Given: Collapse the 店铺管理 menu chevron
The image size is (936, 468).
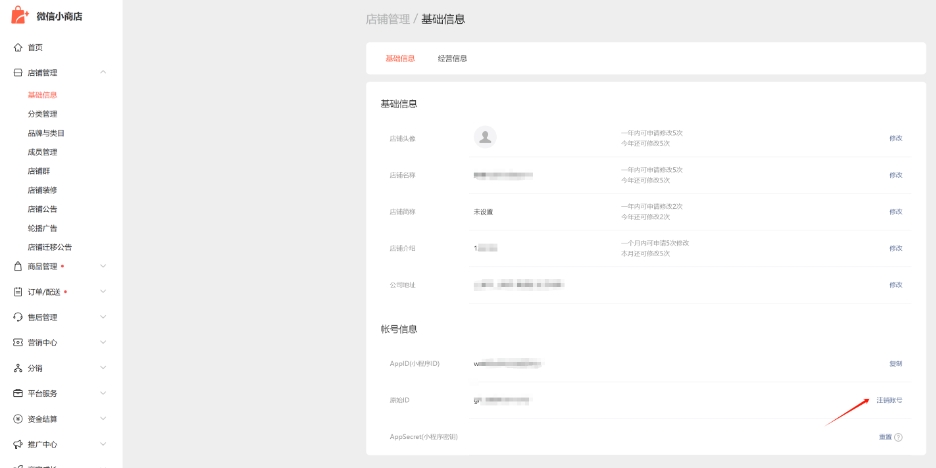Looking at the screenshot, I should click(x=103, y=72).
